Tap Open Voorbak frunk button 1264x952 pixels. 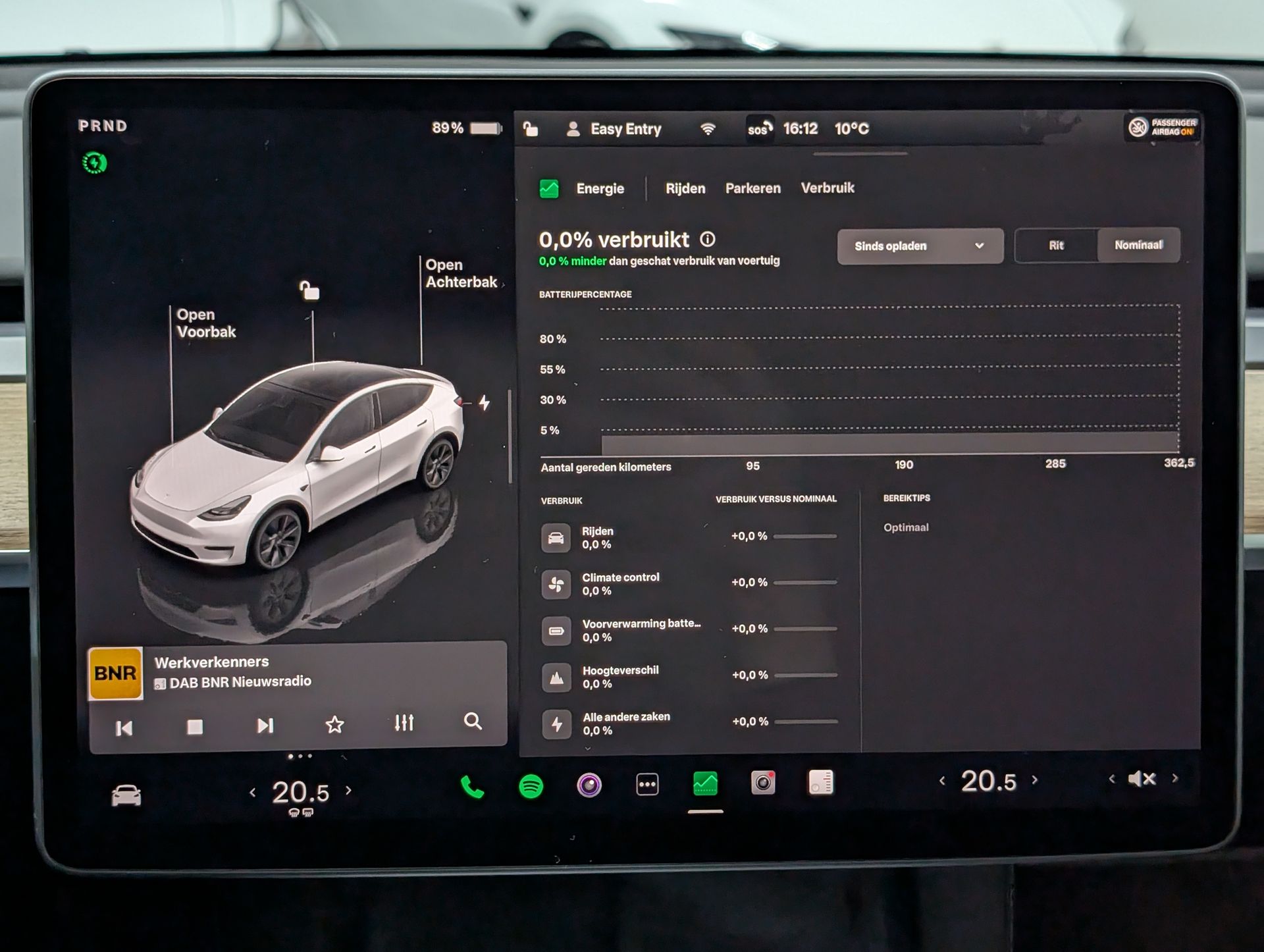(x=205, y=323)
